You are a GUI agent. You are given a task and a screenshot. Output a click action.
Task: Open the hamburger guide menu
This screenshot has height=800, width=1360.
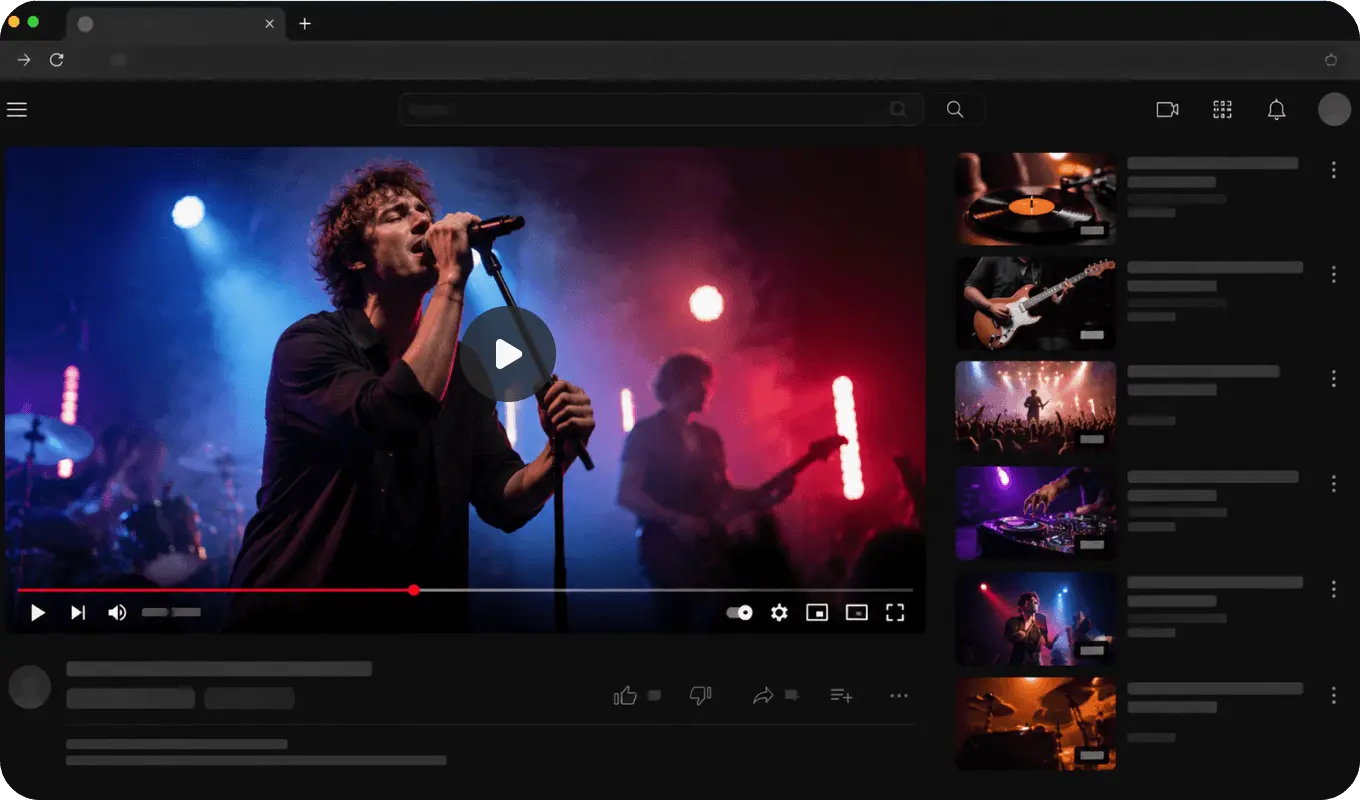(17, 110)
